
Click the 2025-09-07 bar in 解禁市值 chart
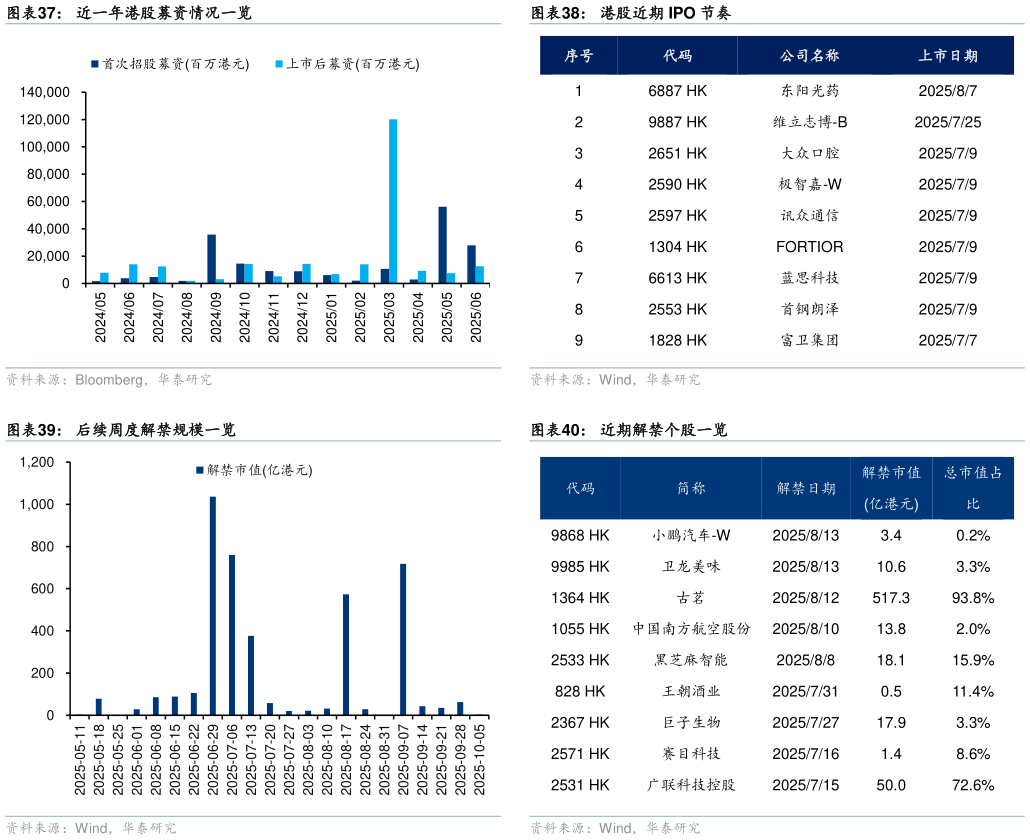(403, 639)
